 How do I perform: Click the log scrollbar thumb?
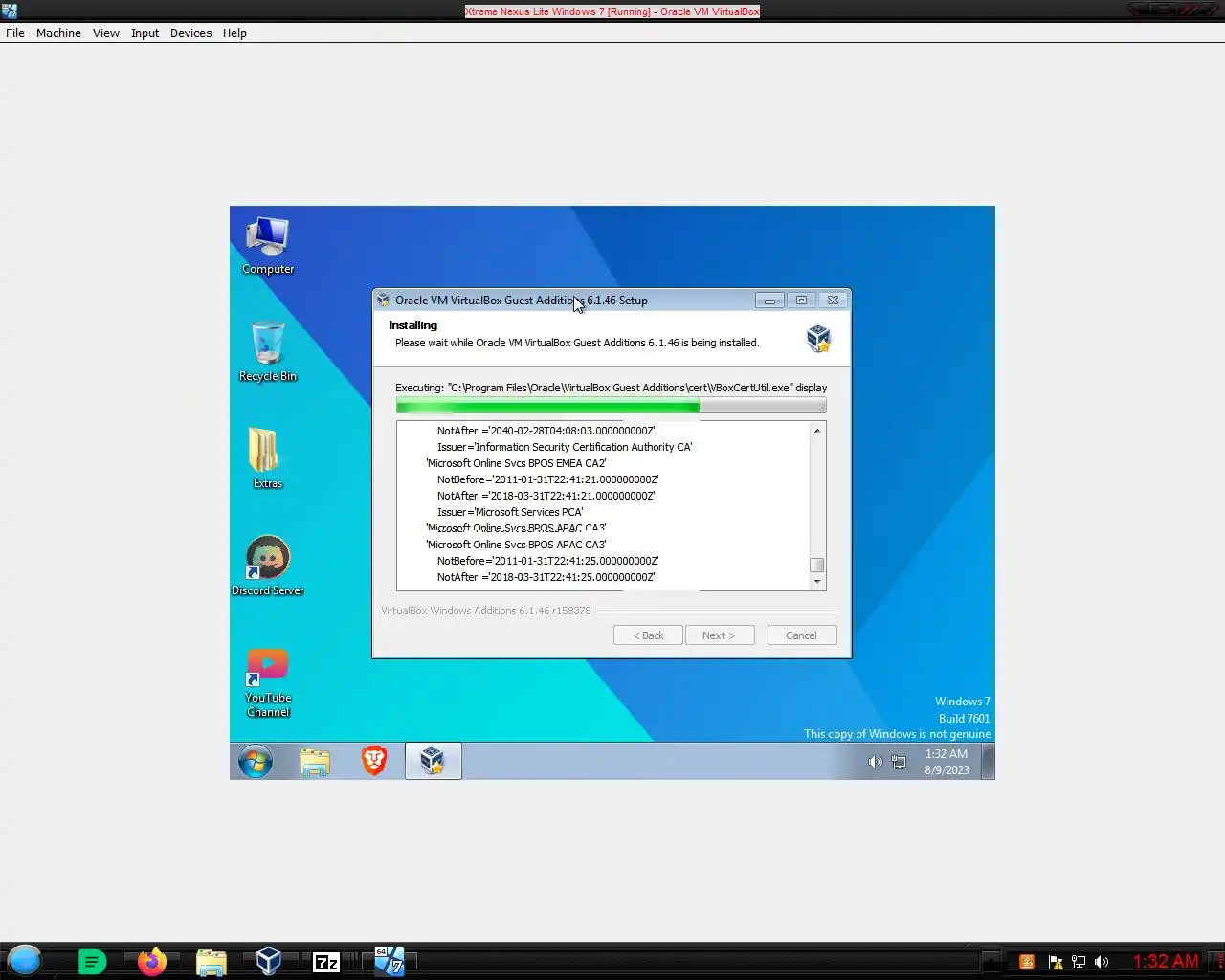[817, 565]
